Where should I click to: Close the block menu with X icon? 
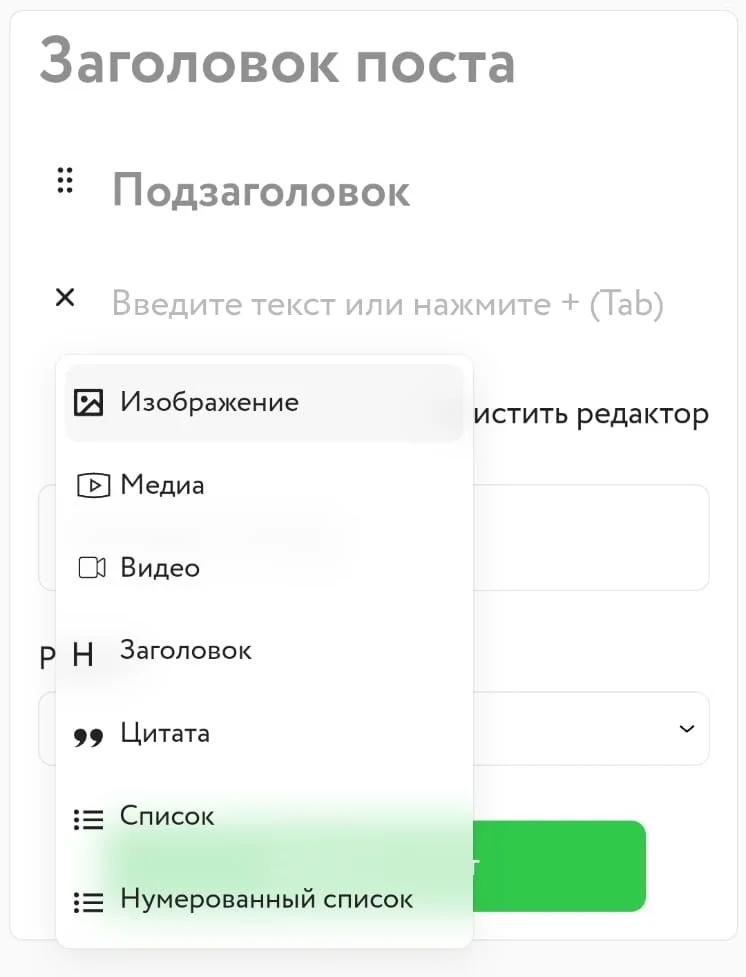click(65, 297)
